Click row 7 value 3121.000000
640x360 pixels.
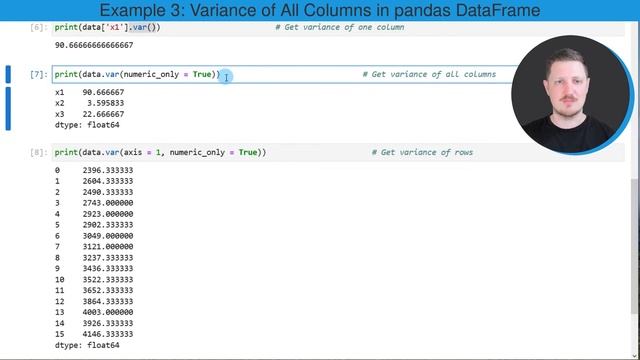108,247
